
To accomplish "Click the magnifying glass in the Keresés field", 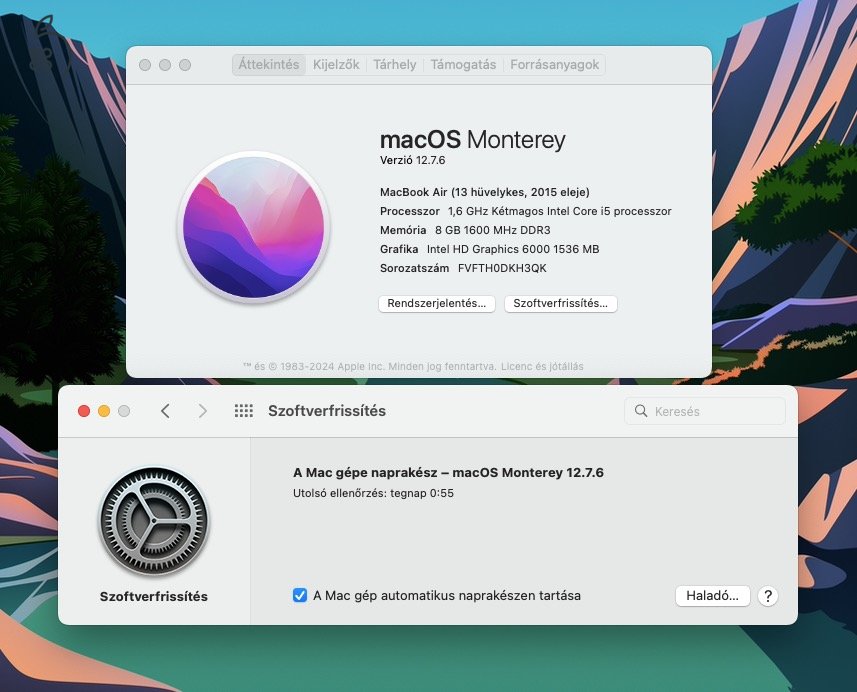I will click(640, 410).
